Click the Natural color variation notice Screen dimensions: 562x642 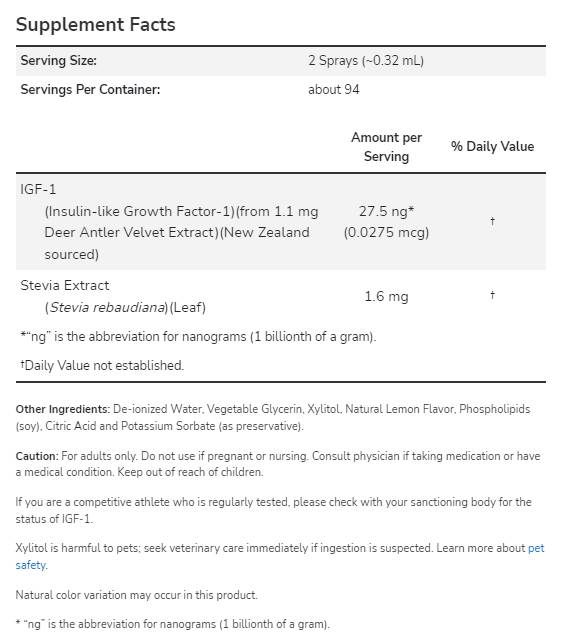[x=137, y=595]
